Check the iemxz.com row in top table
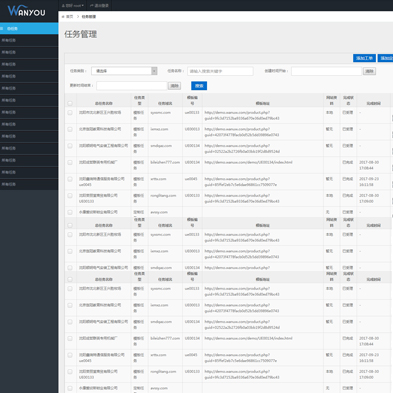Image resolution: width=393 pixels, height=393 pixels. pos(70,129)
